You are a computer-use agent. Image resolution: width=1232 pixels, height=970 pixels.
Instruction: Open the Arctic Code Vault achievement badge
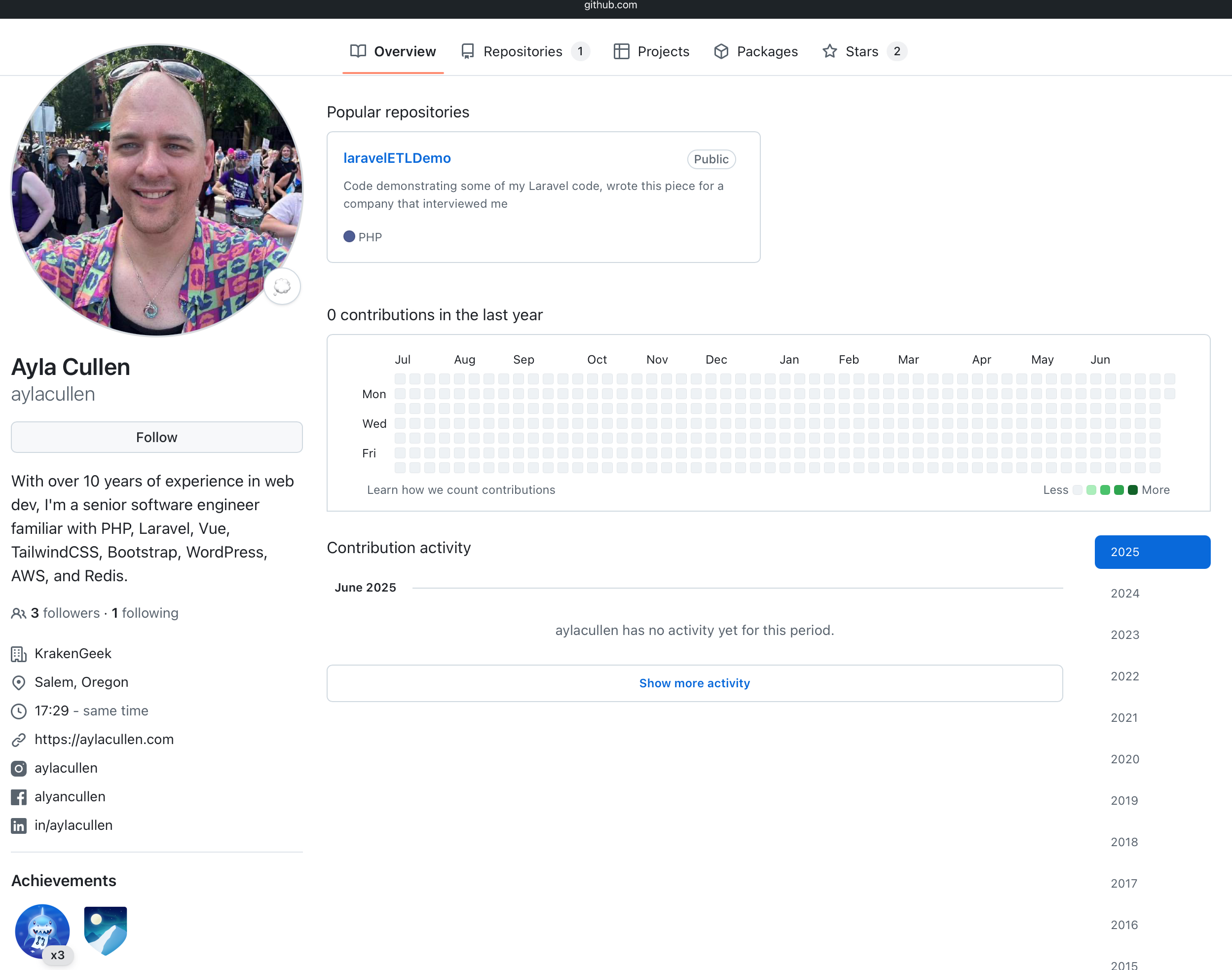106,932
